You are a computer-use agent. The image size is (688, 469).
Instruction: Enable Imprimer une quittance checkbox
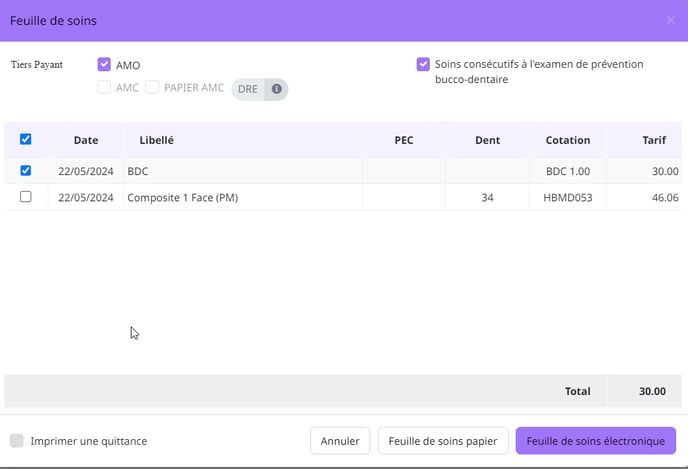click(17, 440)
